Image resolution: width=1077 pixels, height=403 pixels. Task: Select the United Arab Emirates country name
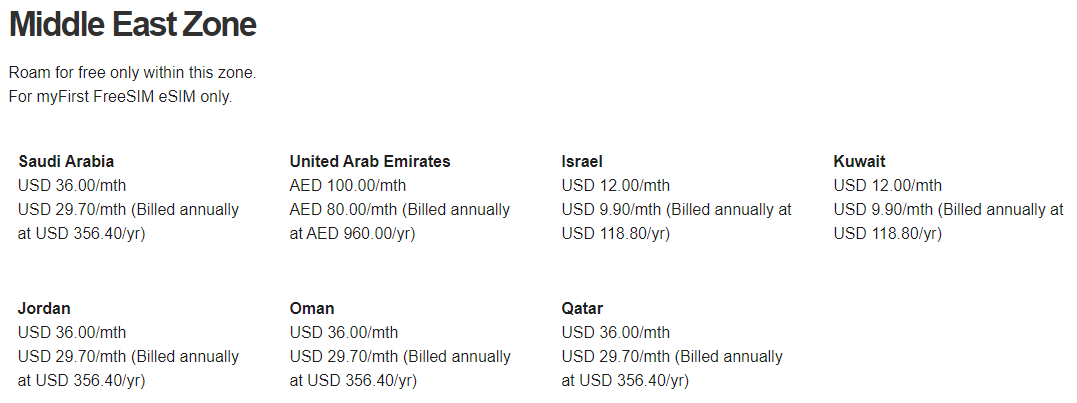point(370,161)
